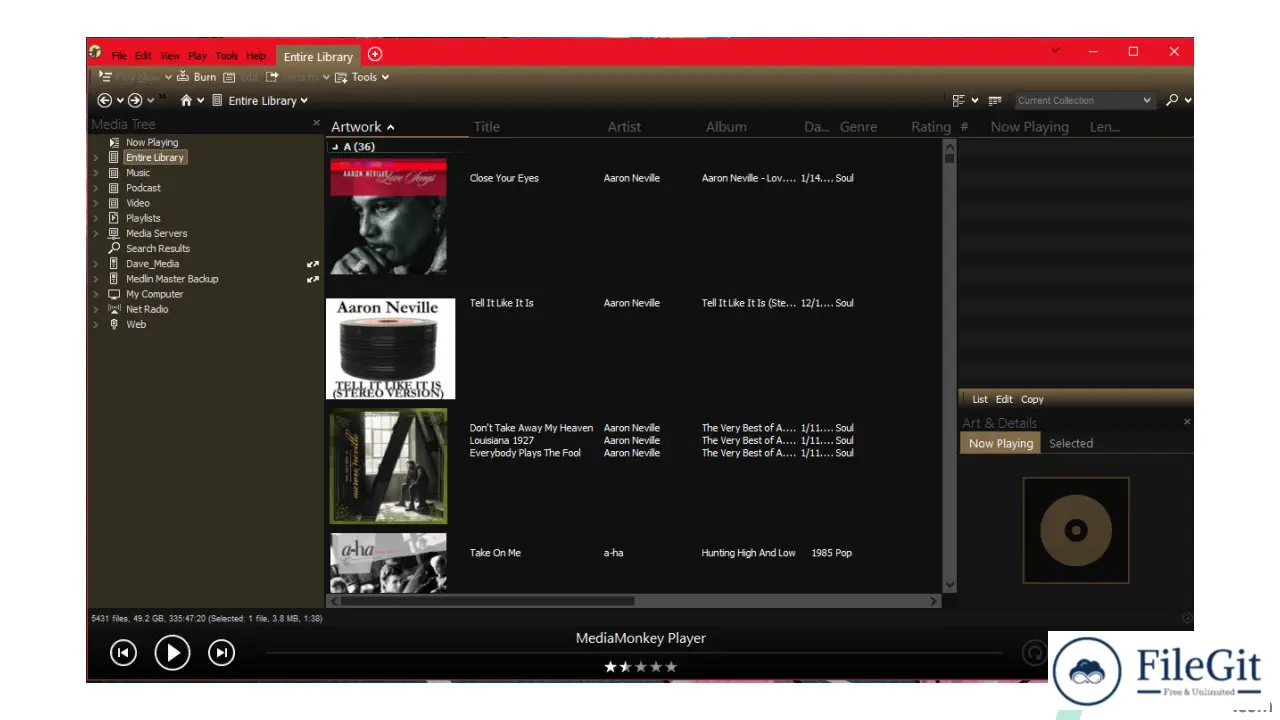Open the Edit menu
The image size is (1280, 720).
point(144,56)
